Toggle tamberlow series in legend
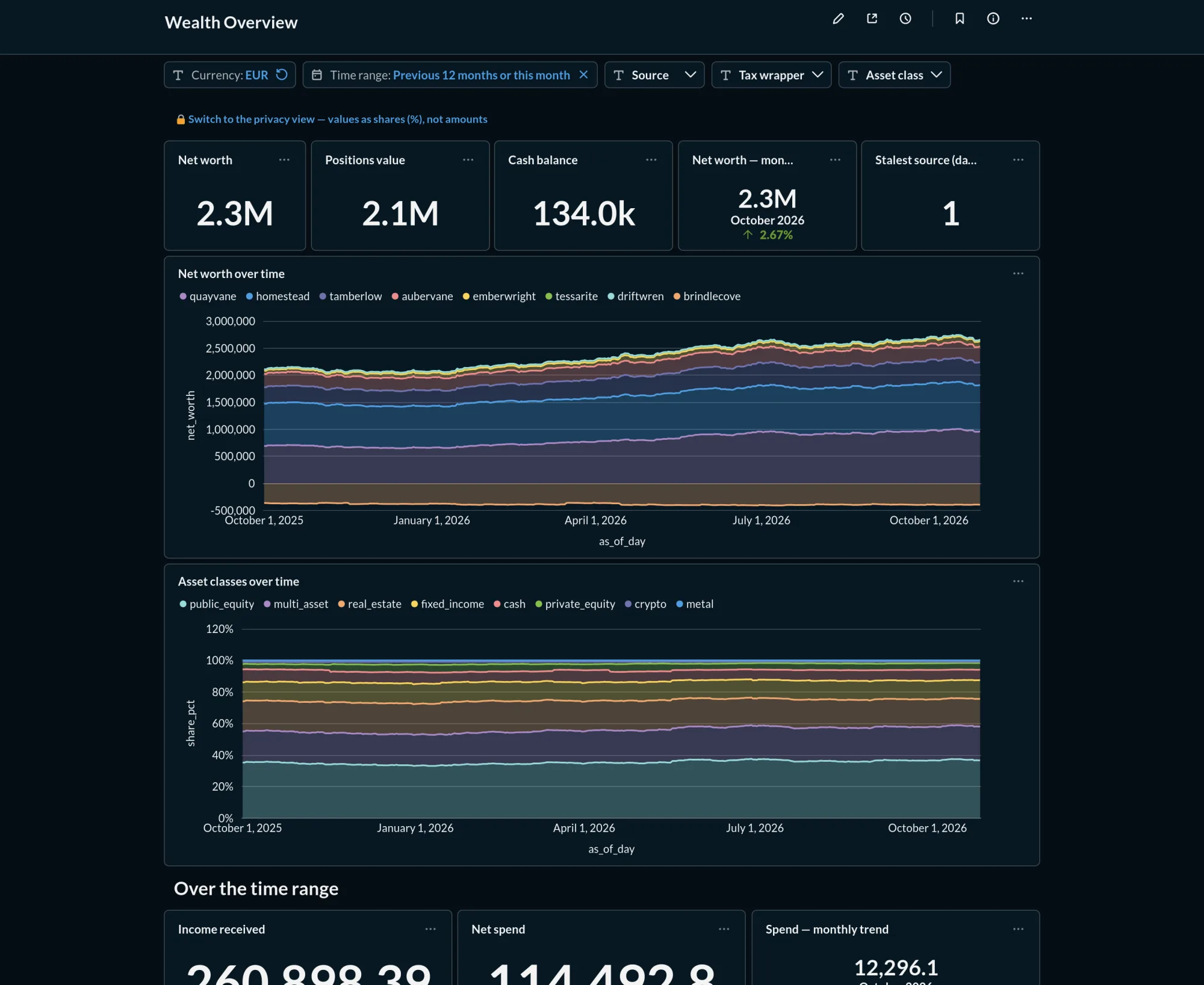This screenshot has height=985, width=1204. coord(350,297)
